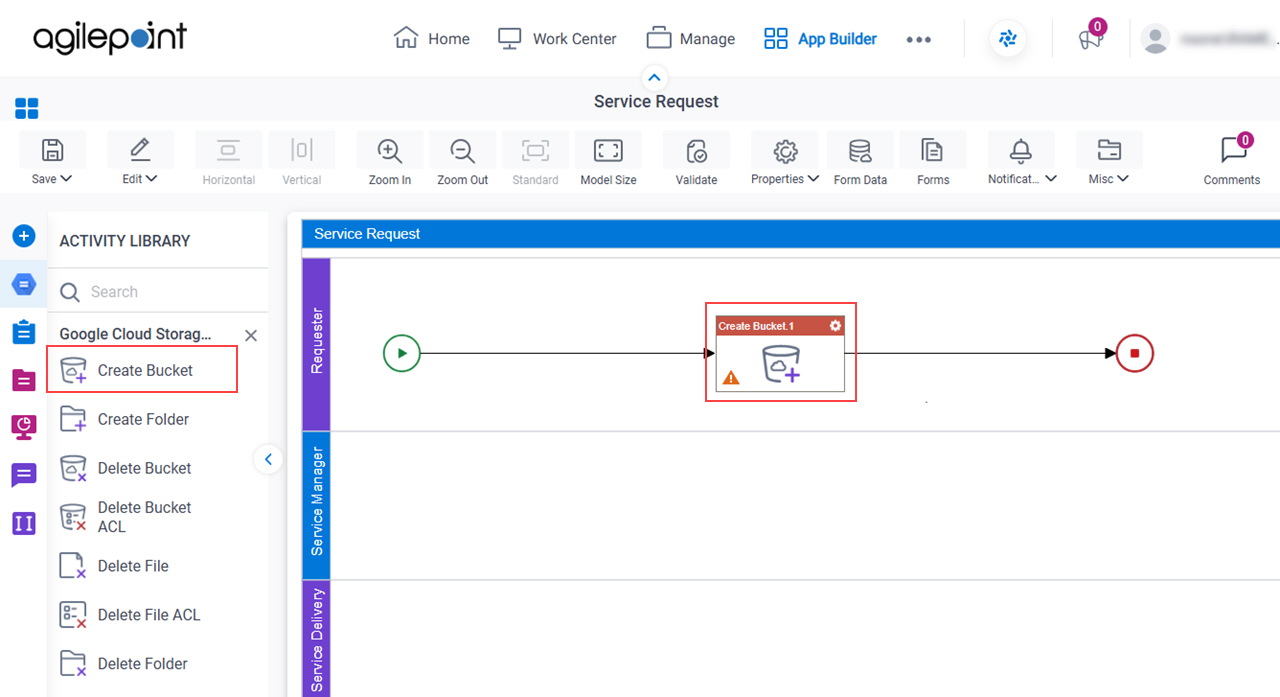Click the Notifications bell icon
1280x697 pixels.
[1020, 150]
